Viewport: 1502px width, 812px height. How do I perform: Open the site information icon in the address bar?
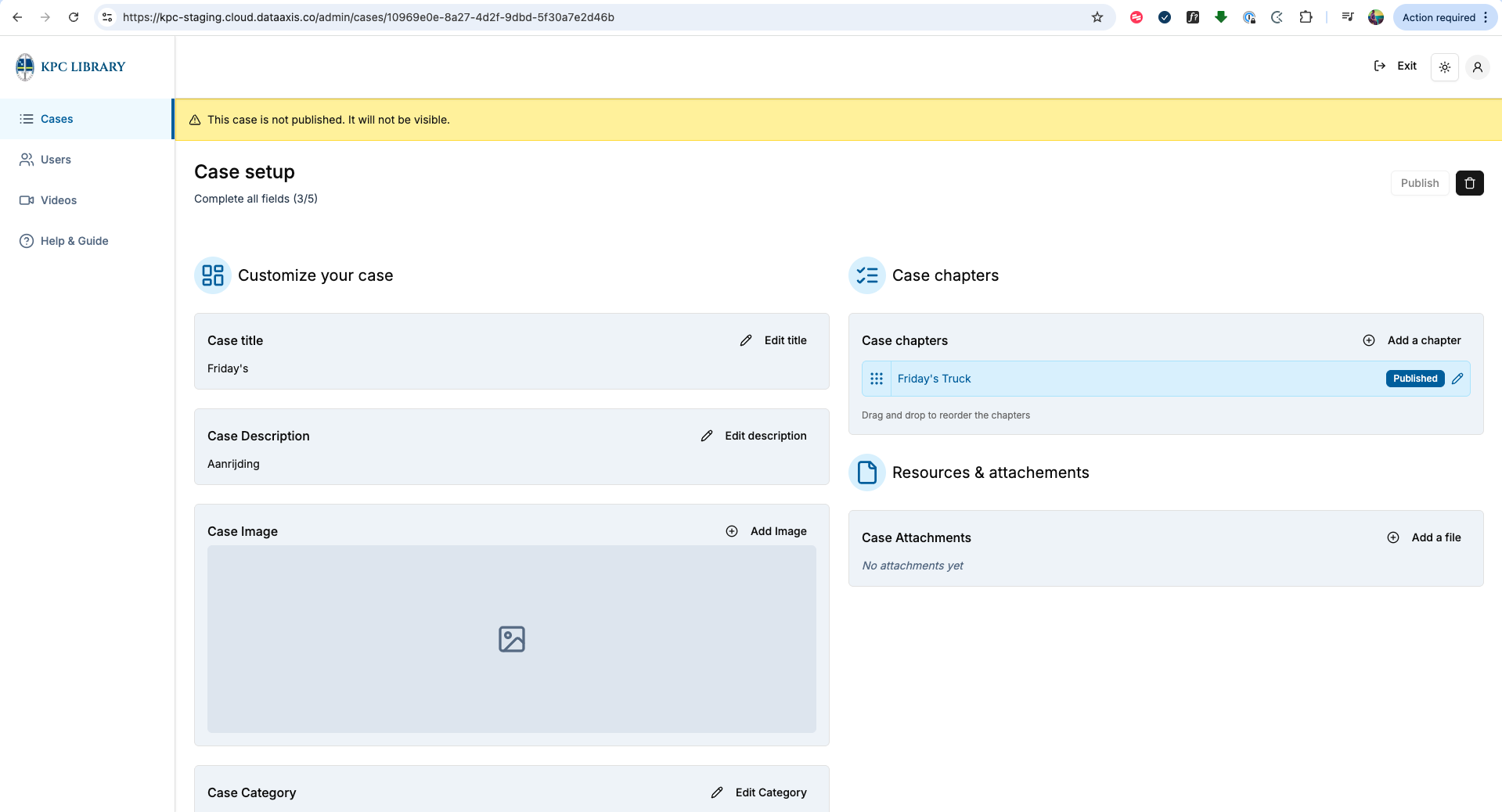pos(107,17)
